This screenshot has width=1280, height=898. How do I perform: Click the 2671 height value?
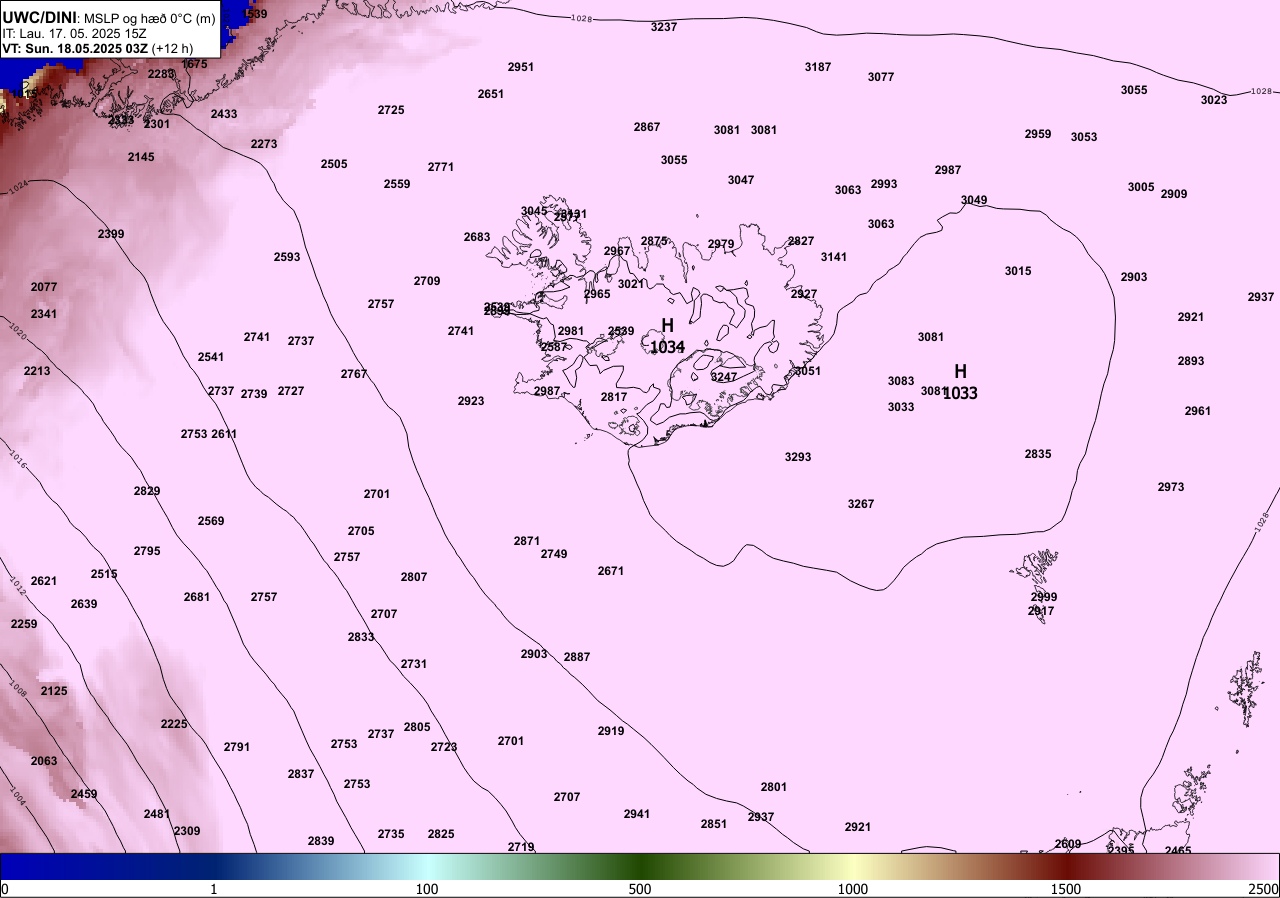[611, 571]
